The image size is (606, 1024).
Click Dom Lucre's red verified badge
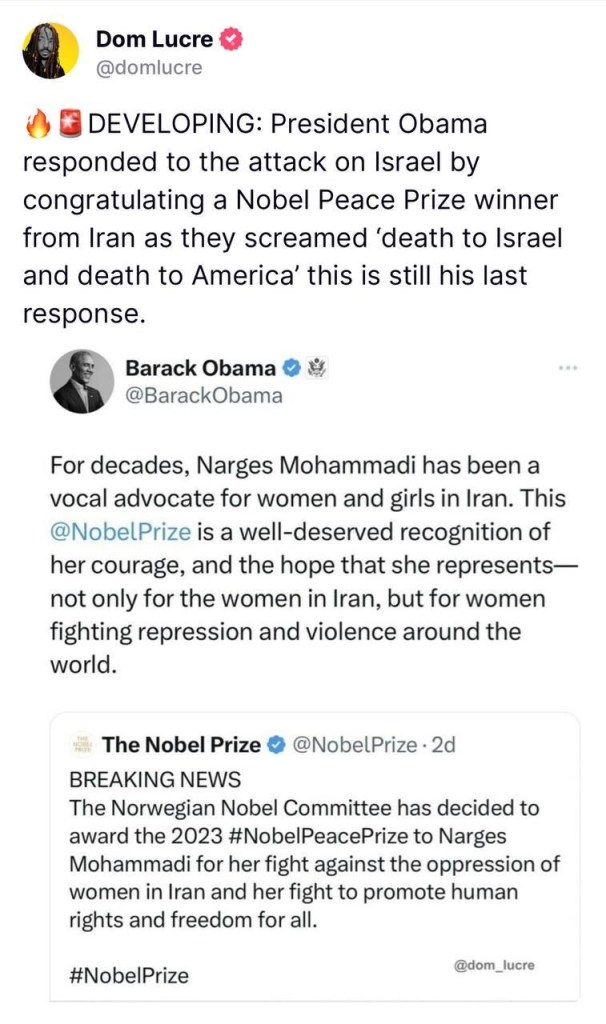pos(231,39)
